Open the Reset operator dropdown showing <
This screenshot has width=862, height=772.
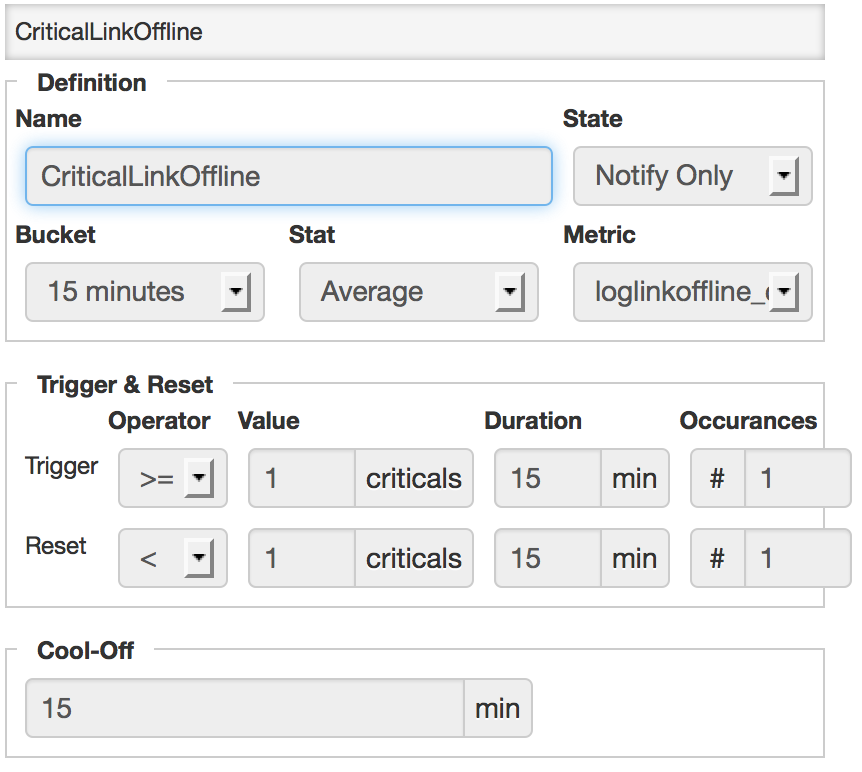(x=172, y=558)
